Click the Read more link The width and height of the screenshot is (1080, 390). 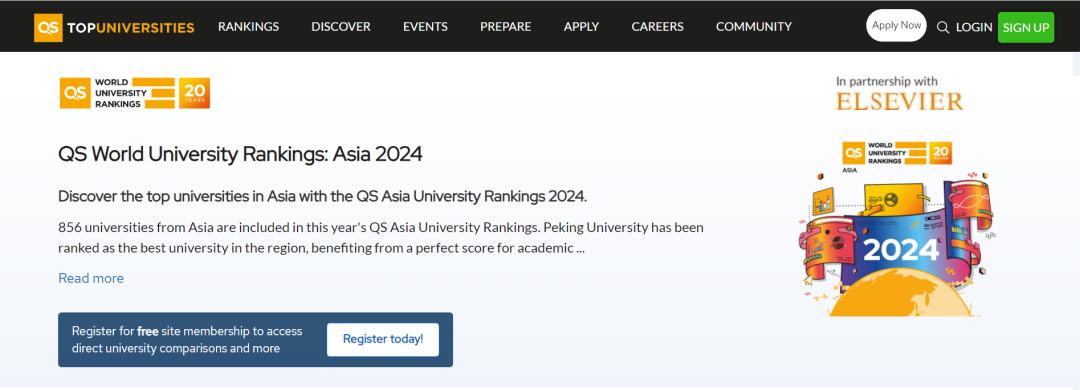(x=91, y=278)
